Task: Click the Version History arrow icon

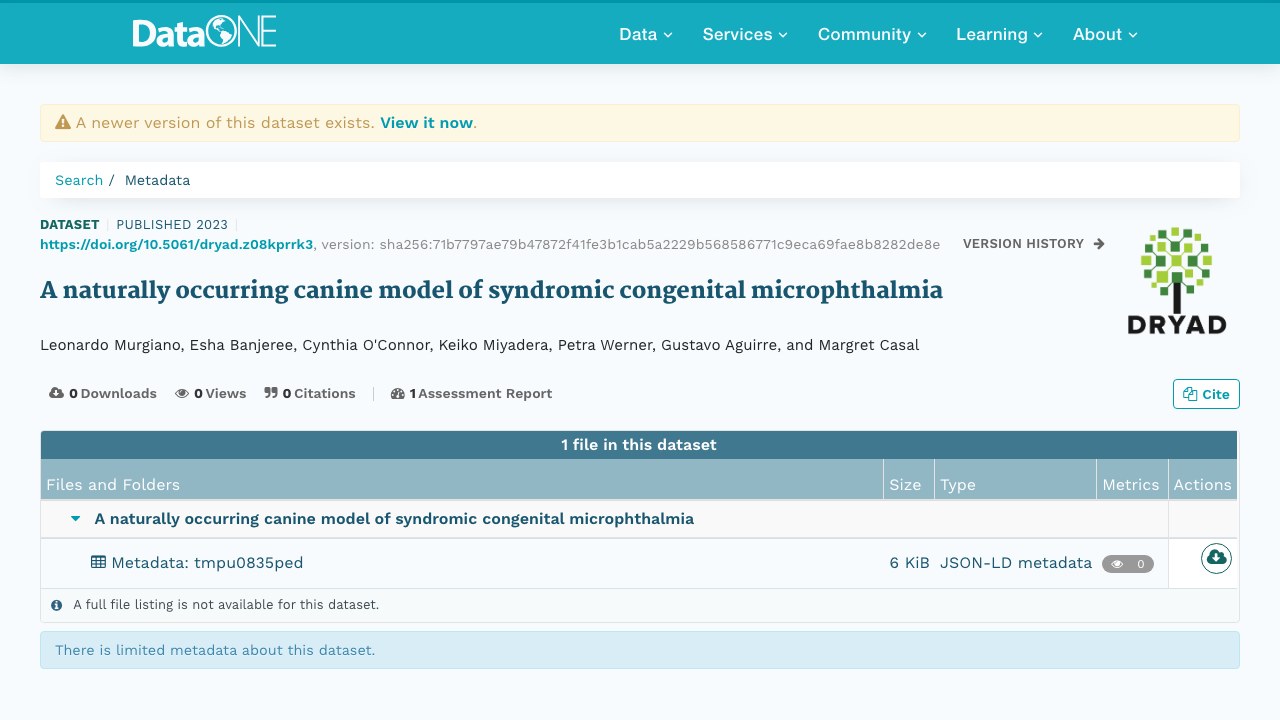Action: (1099, 244)
